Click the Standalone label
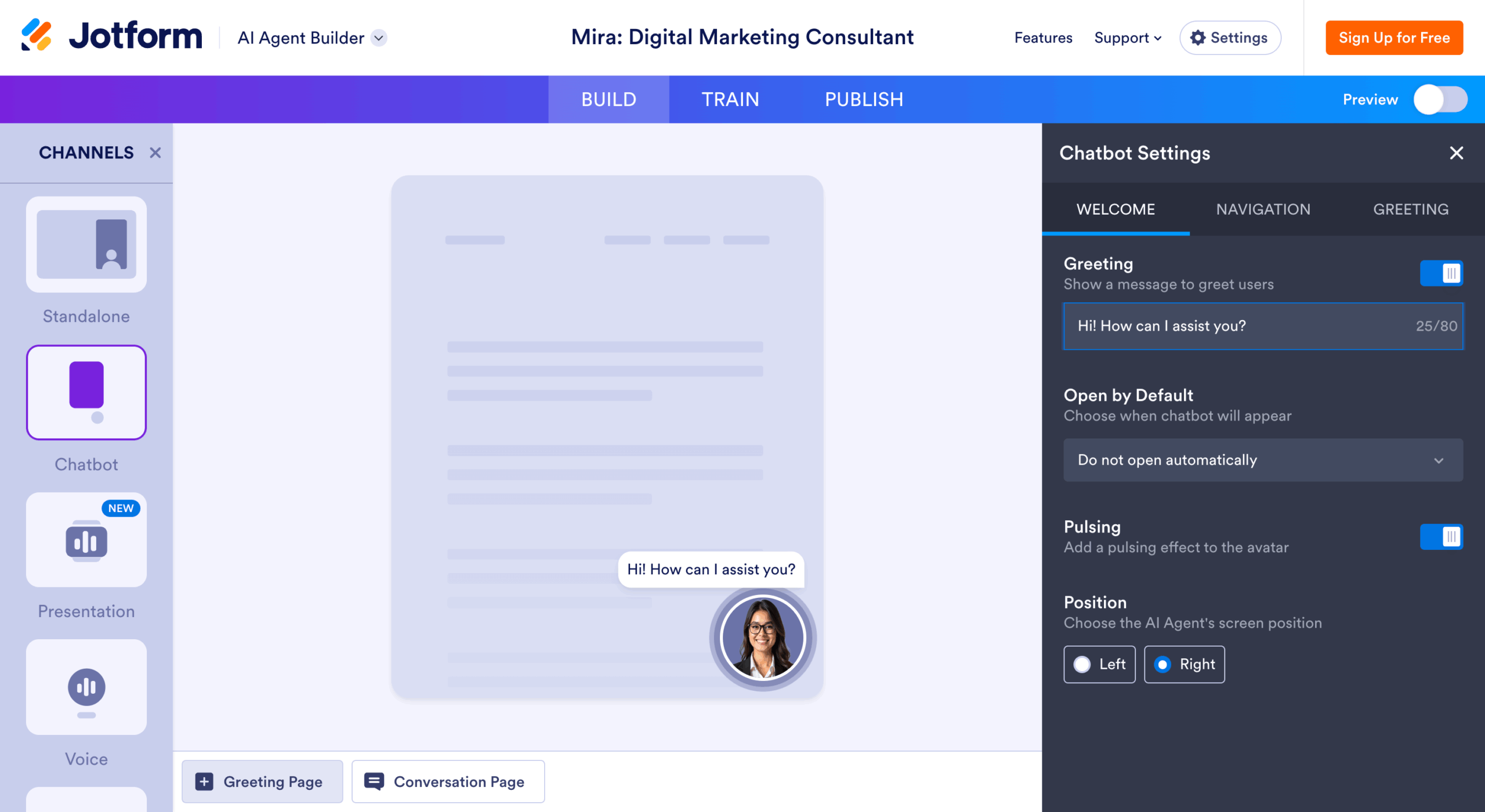The image size is (1485, 812). (86, 316)
